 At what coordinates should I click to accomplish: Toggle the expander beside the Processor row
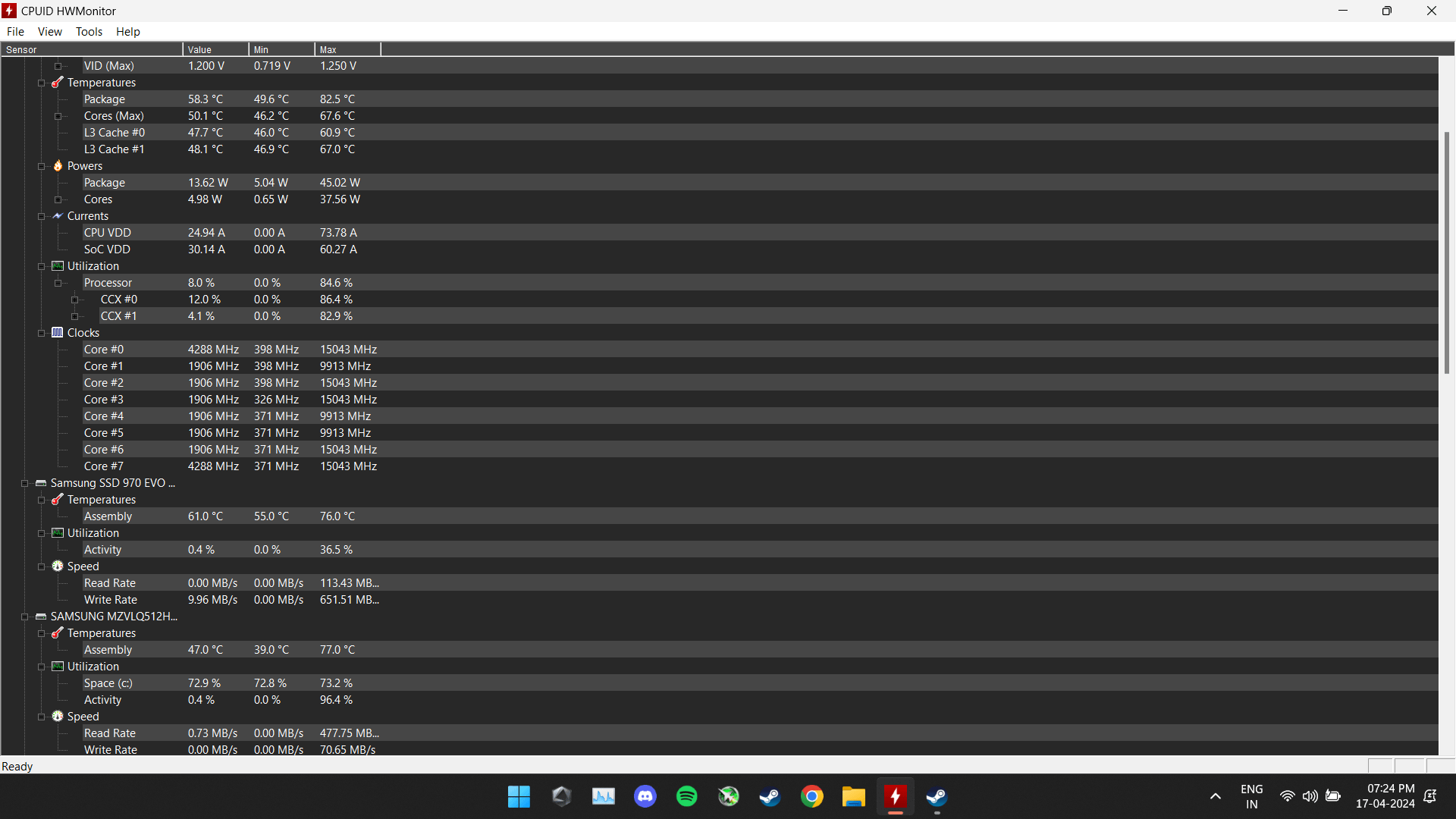pos(58,283)
